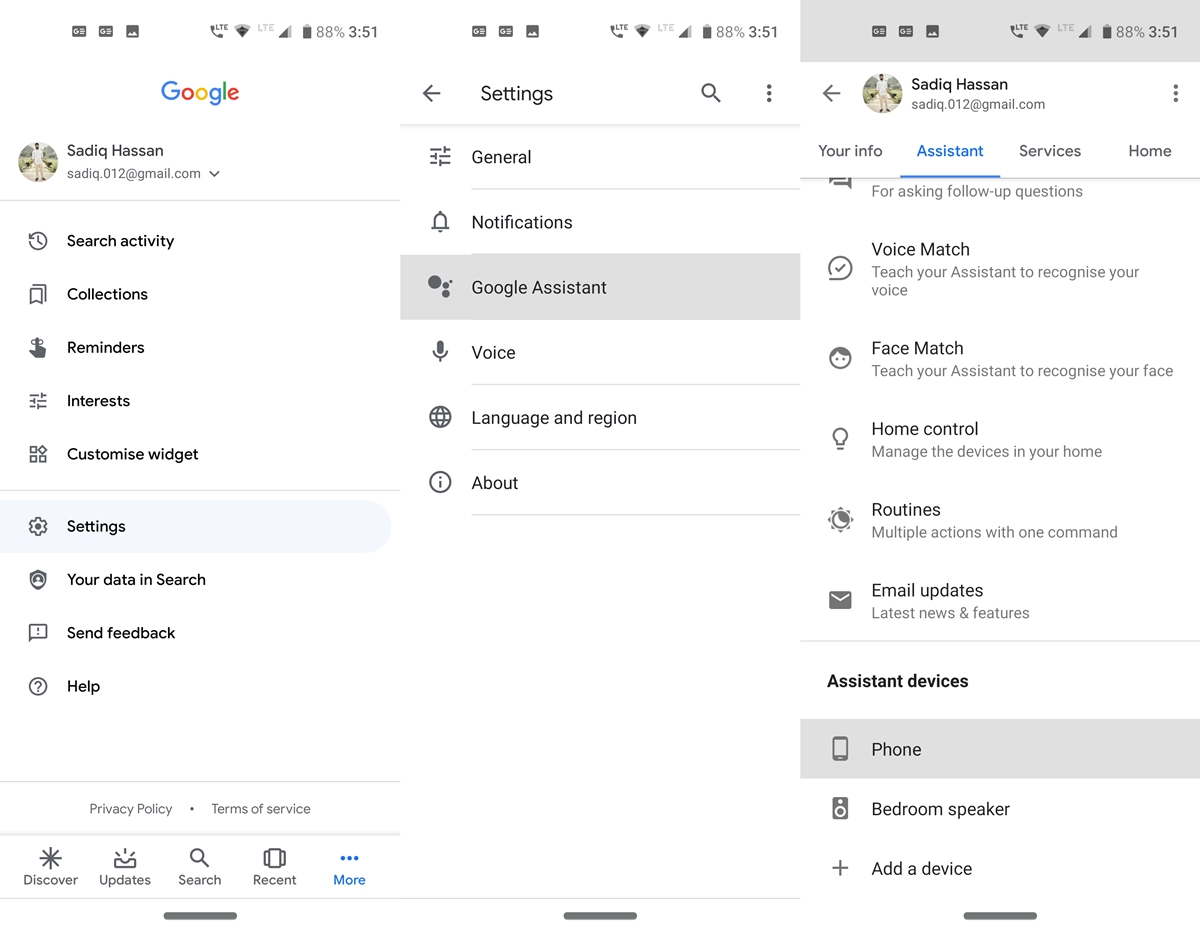Open the Recent tab in the bottom bar
This screenshot has width=1200, height=933.
(x=274, y=867)
